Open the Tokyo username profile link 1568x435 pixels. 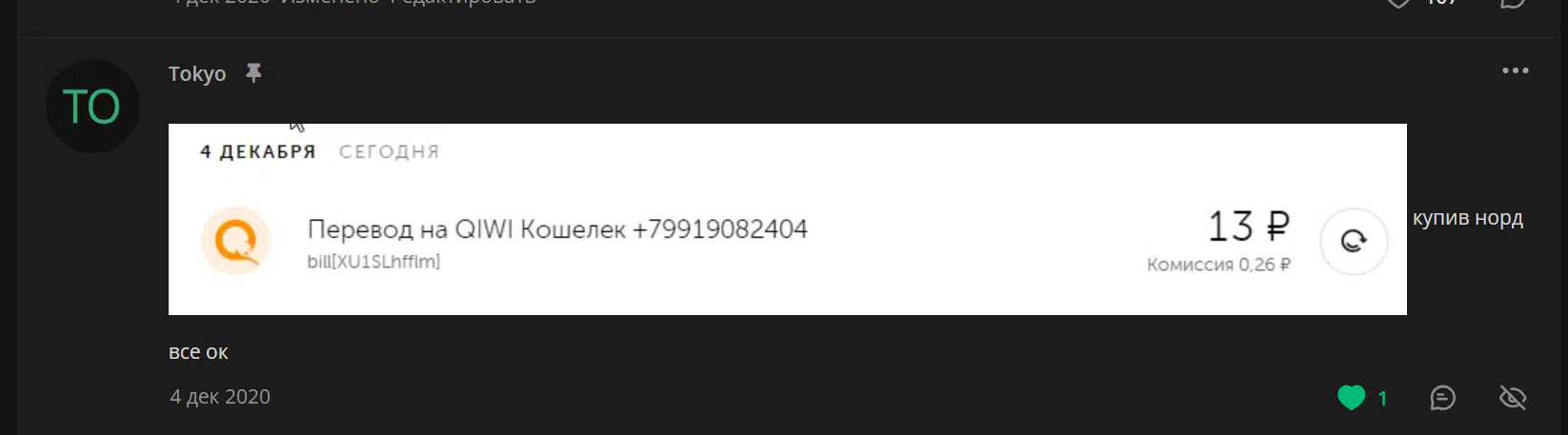pyautogui.click(x=197, y=74)
